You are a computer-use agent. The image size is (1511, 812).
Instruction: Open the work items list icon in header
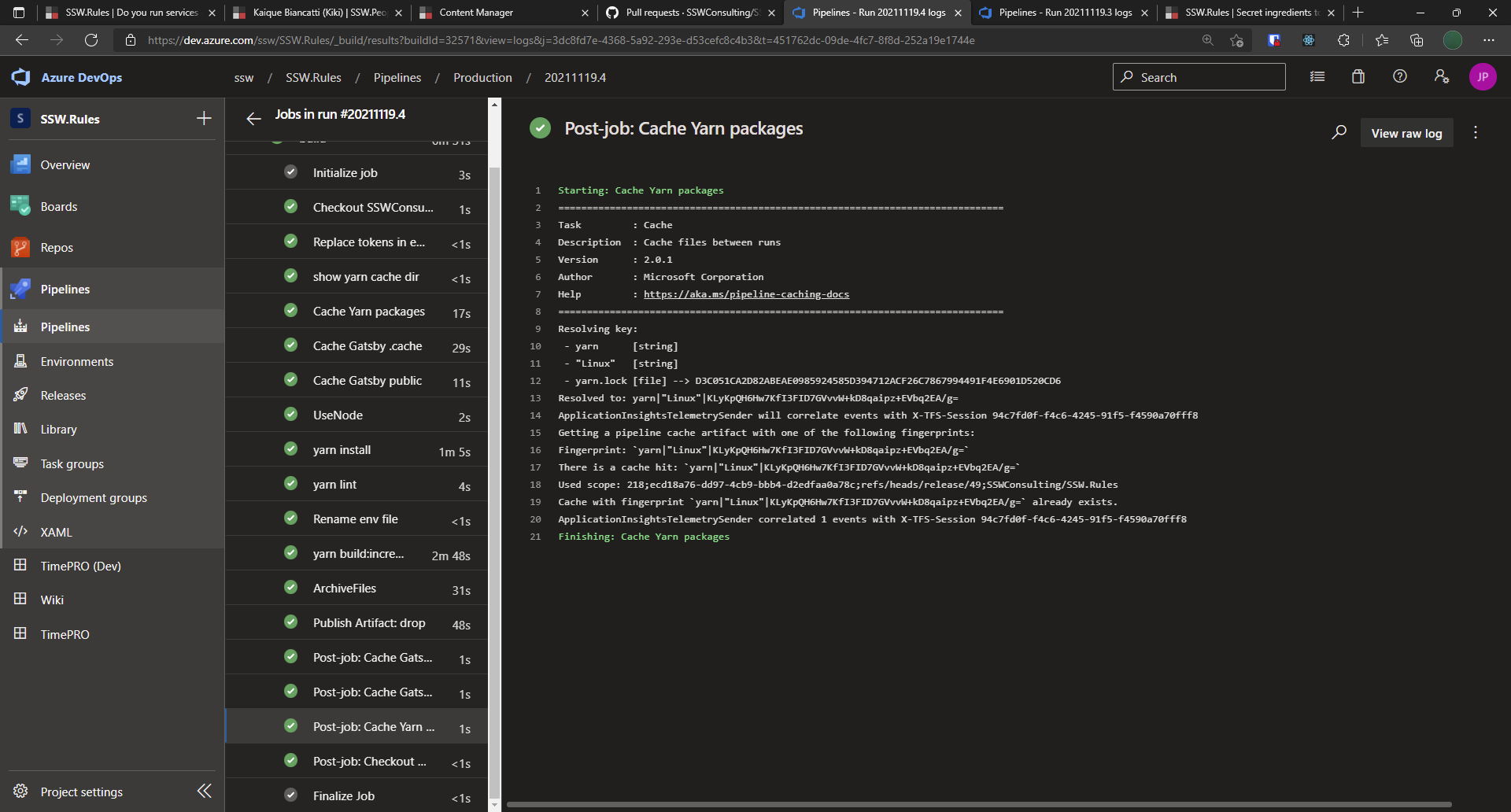pos(1317,76)
